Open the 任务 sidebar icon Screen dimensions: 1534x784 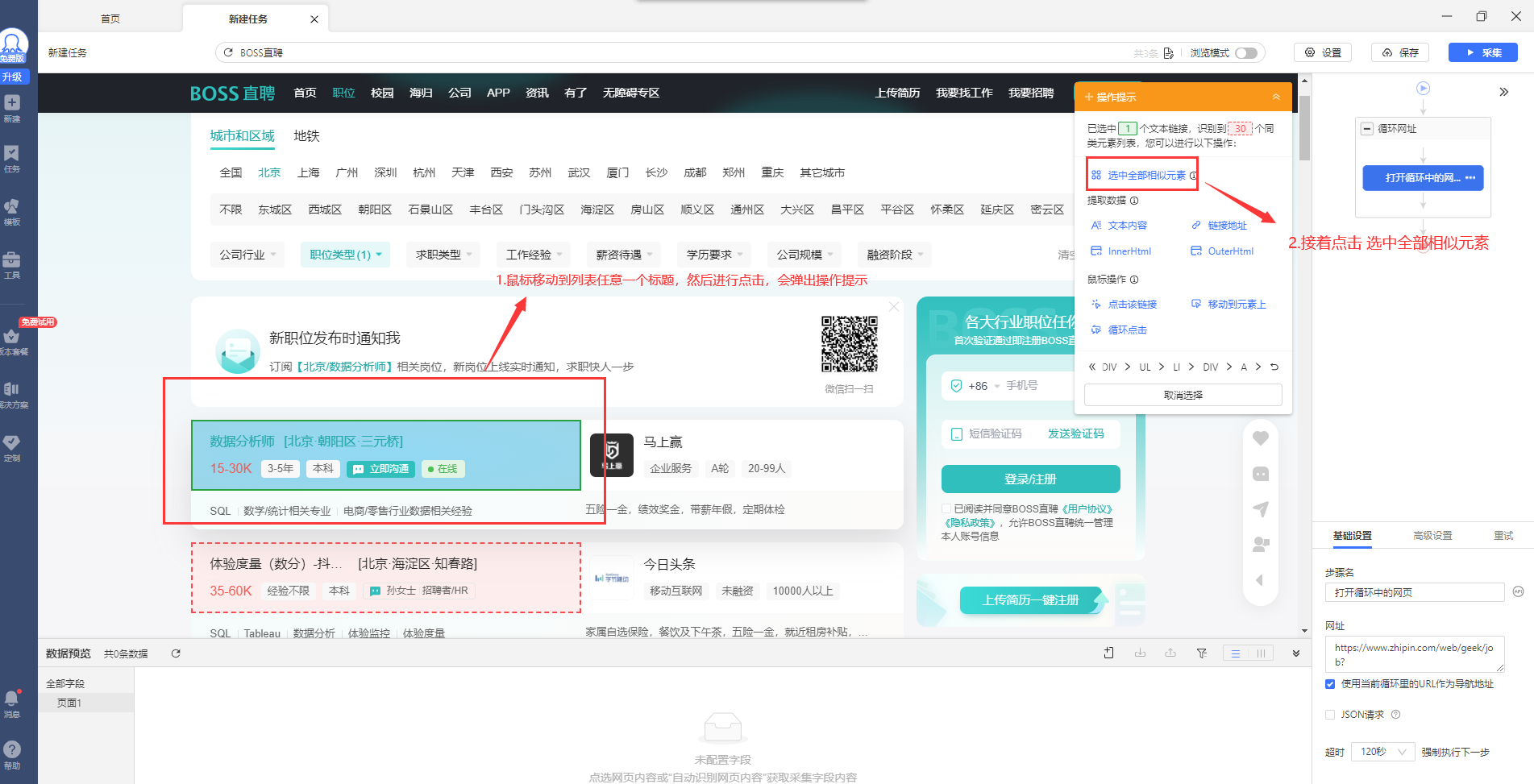pos(12,158)
